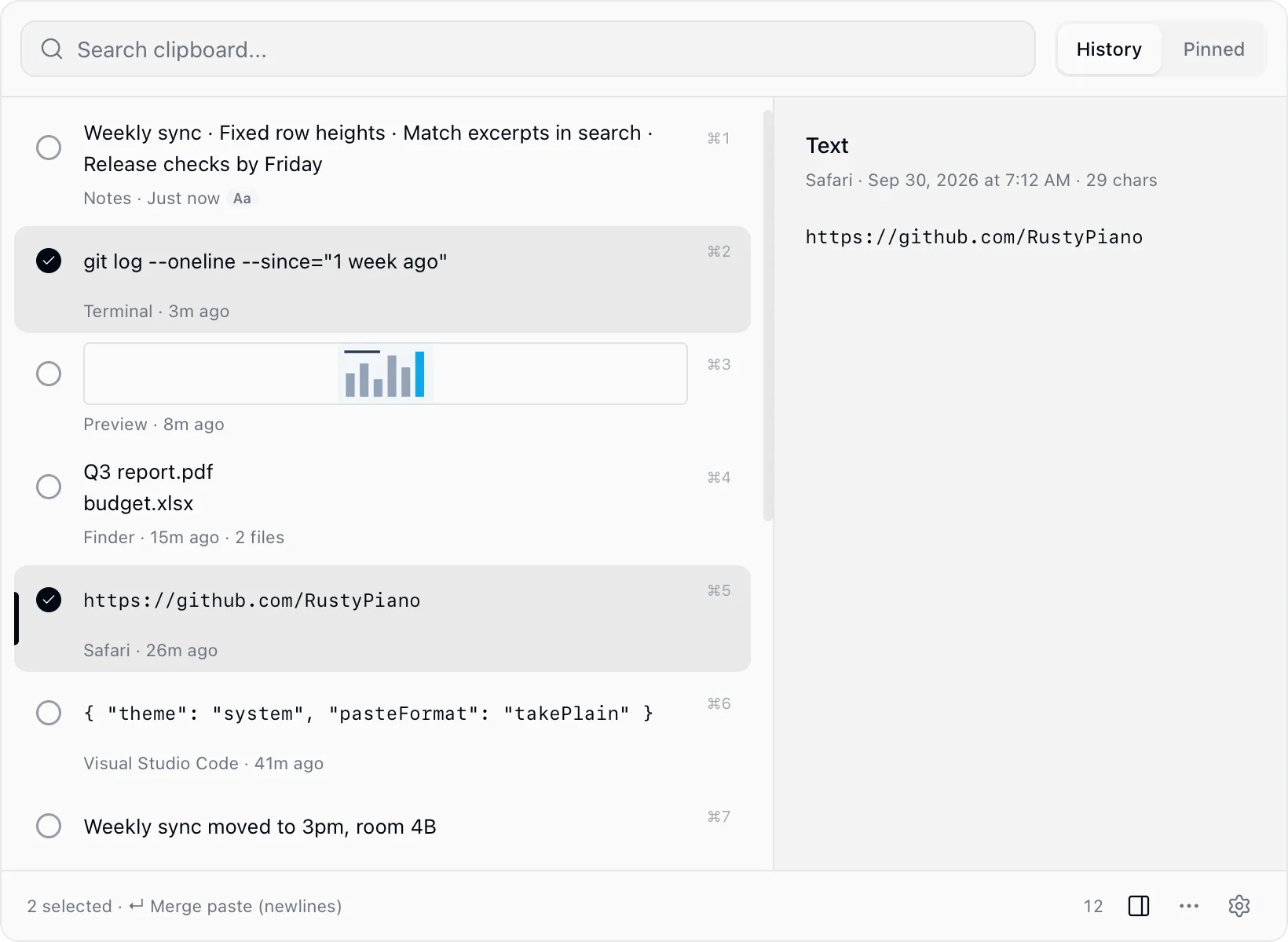Viewport: 1288px width, 942px height.
Task: Click the 'Q3 report.pdf' file name
Action: (148, 472)
